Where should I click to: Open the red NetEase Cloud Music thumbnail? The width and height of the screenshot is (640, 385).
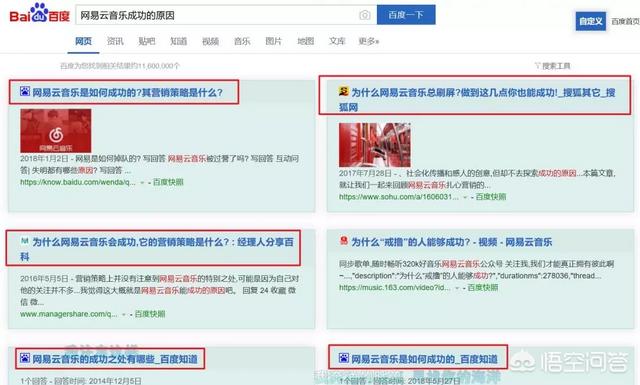pos(56,131)
